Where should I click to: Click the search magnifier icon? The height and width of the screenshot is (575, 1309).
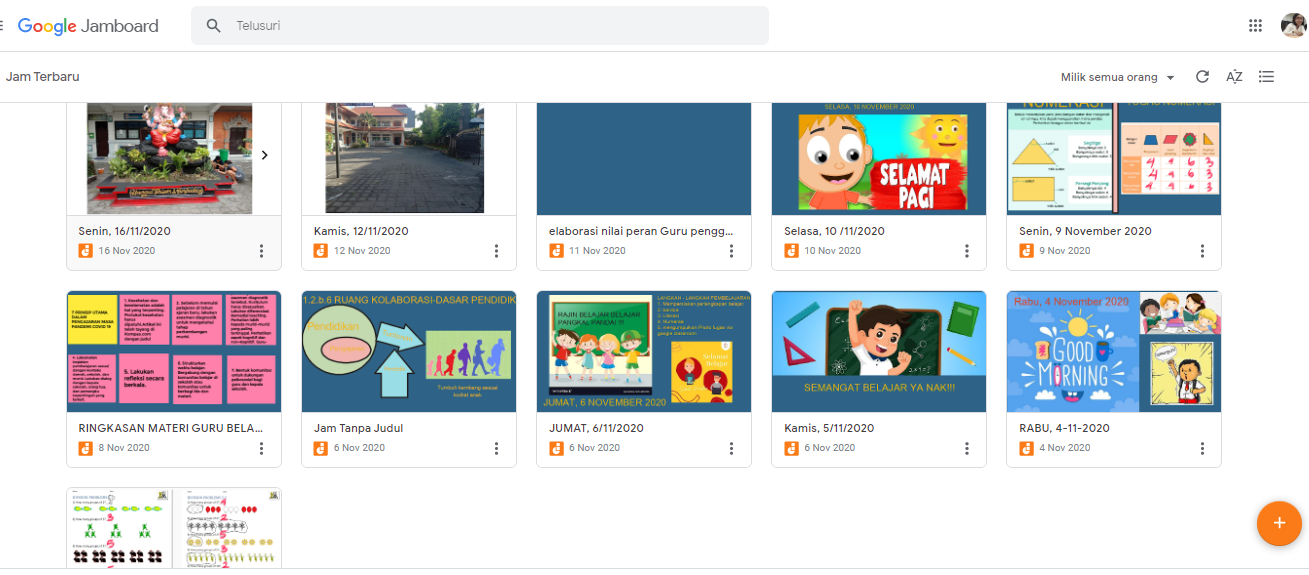coord(213,26)
